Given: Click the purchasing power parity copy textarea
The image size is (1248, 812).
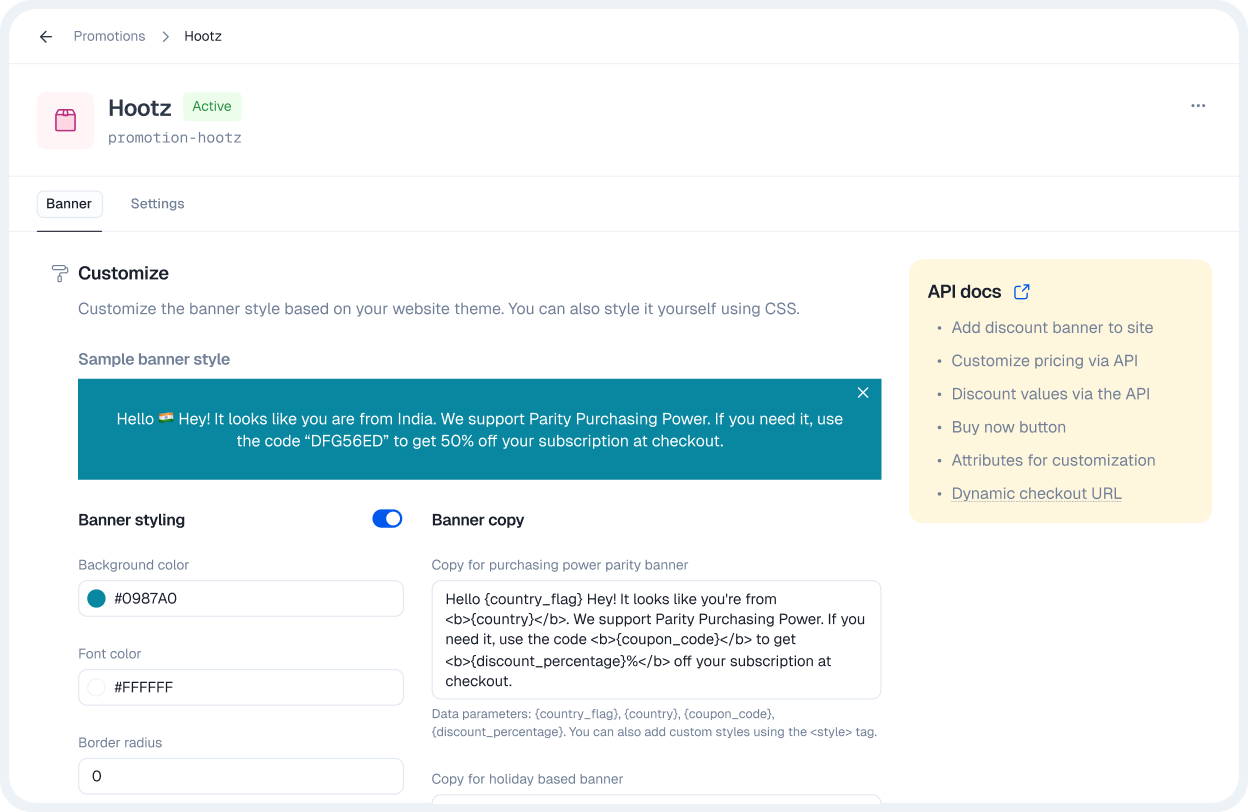Looking at the screenshot, I should click(656, 640).
